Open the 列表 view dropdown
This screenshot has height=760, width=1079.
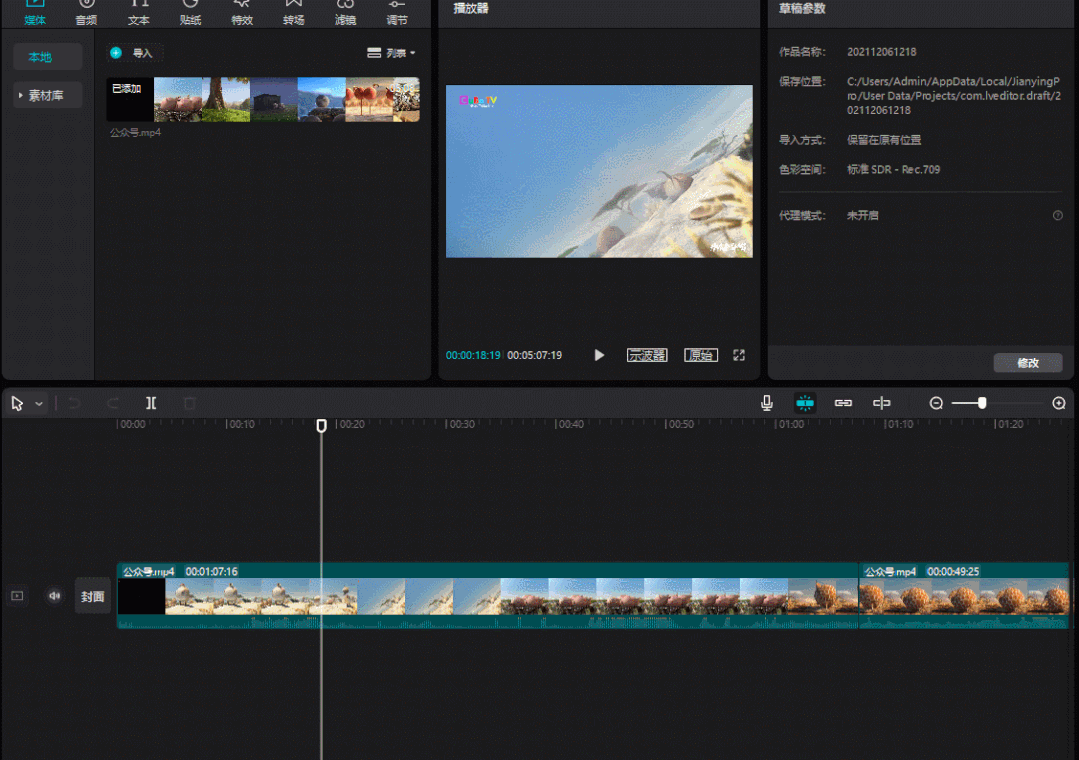[x=391, y=53]
